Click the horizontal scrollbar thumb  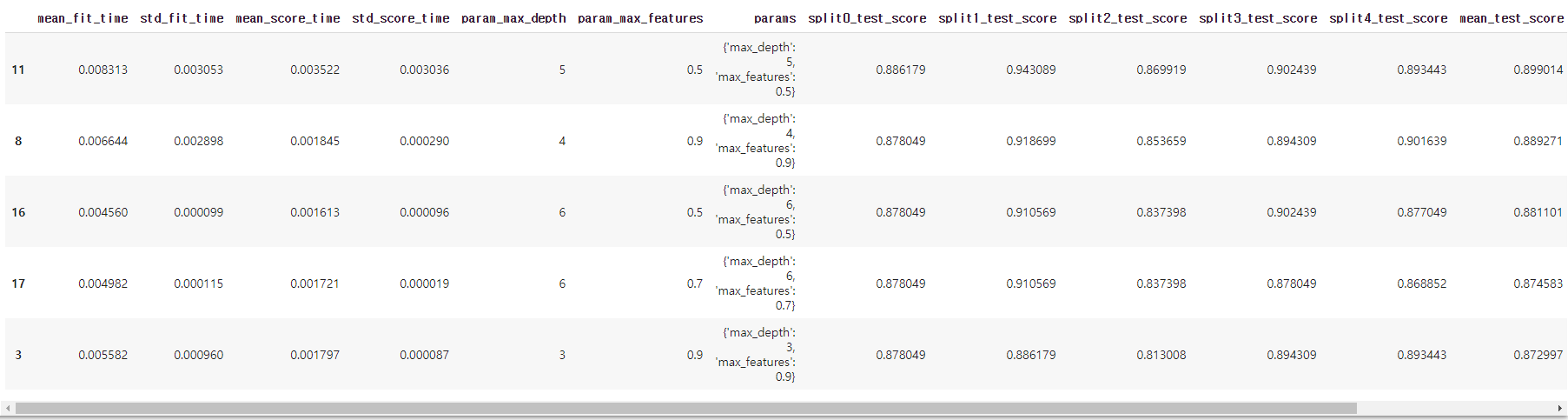point(686,408)
